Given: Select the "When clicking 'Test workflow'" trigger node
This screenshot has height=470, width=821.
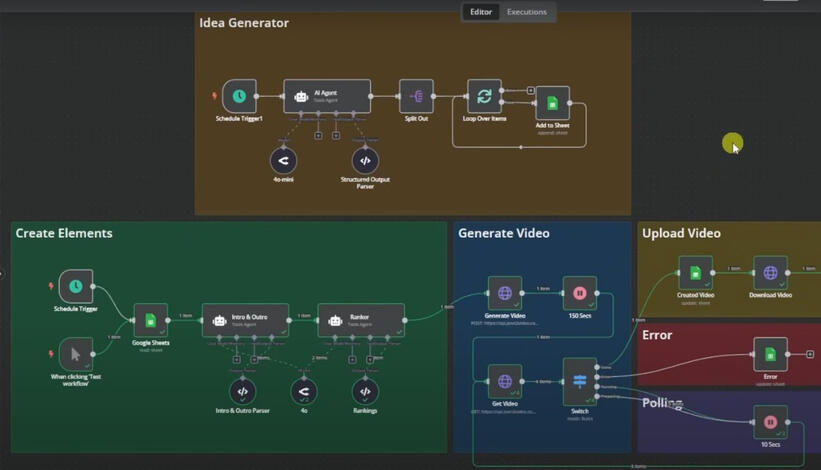Looking at the screenshot, I should point(76,354).
